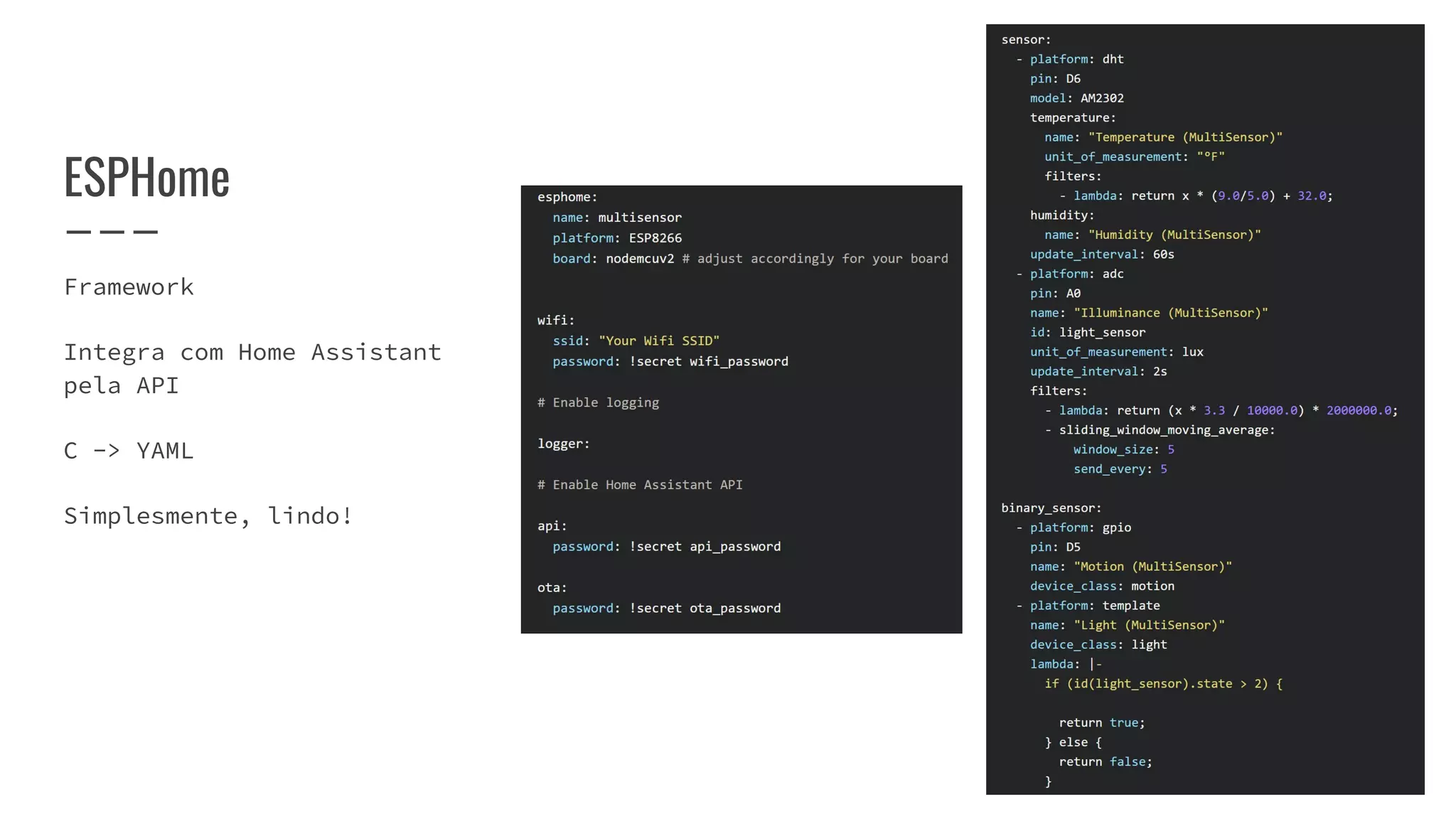Click the ESPHome slide title
Viewport: 1456px width, 819px height.
(146, 176)
